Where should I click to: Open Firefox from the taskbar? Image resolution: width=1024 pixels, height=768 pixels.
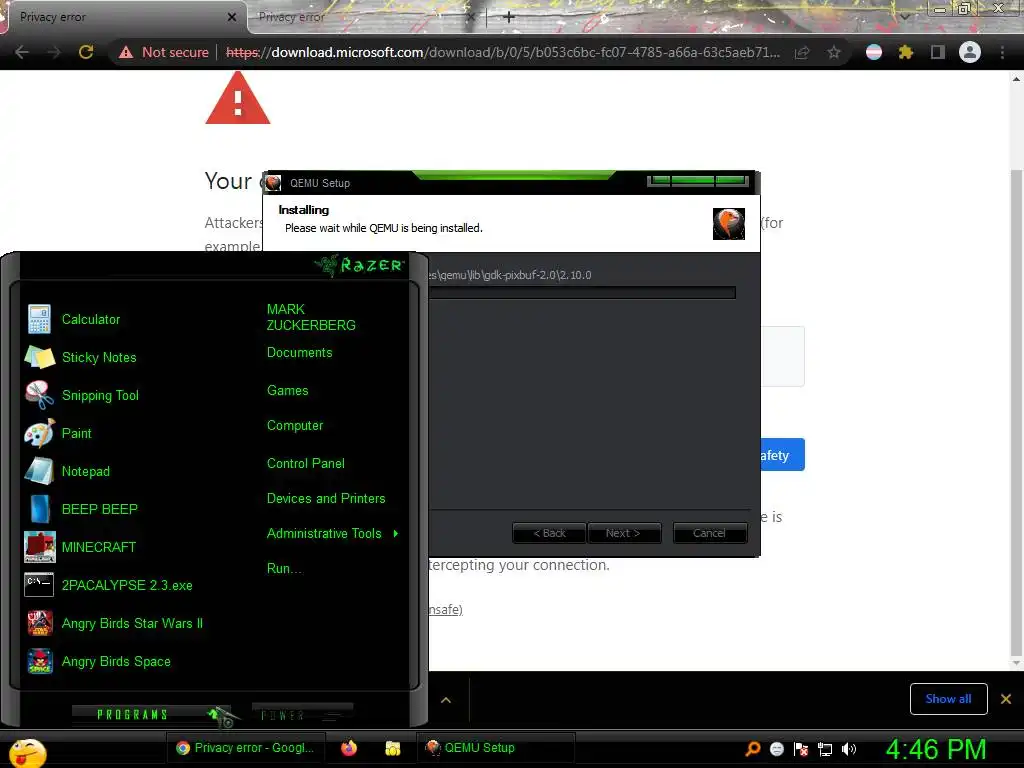pos(349,748)
